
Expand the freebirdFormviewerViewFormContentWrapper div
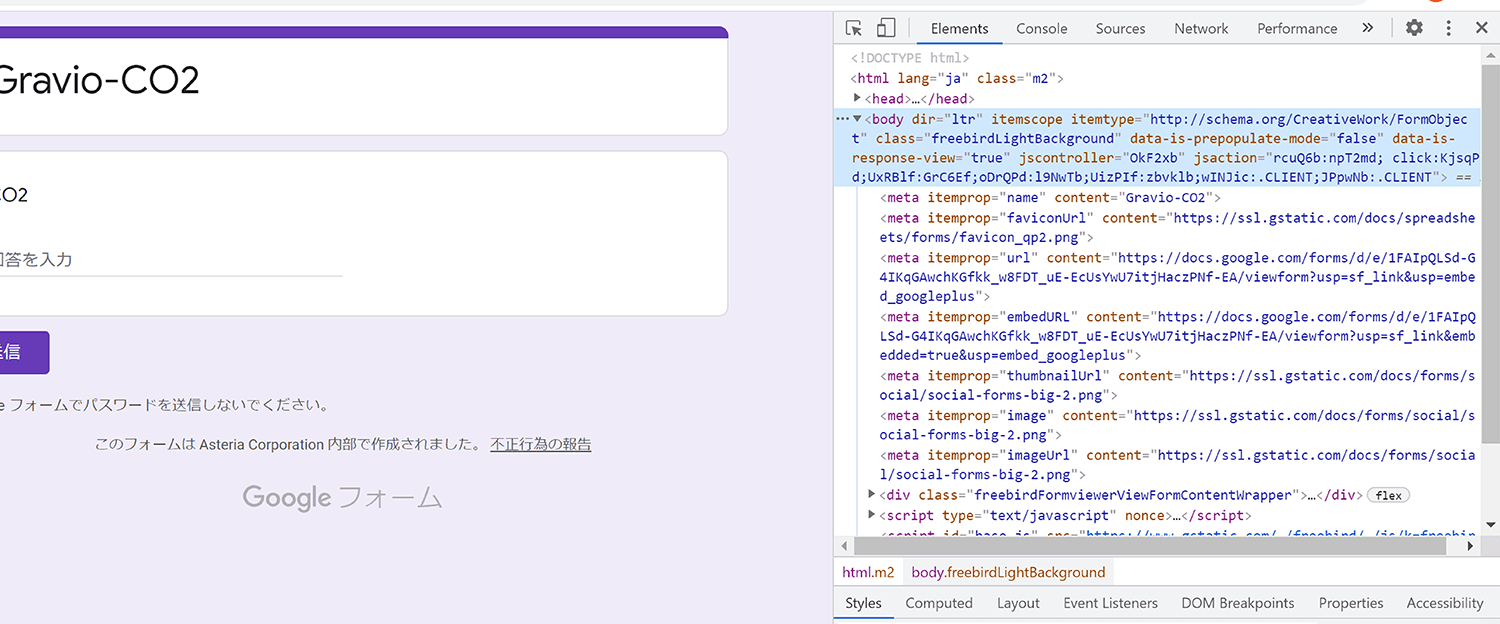point(872,495)
